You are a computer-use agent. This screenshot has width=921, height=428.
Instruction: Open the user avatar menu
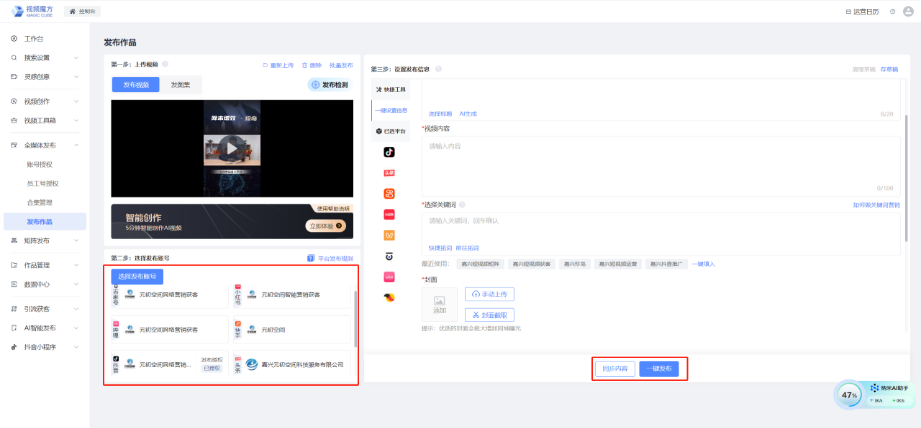coord(909,12)
